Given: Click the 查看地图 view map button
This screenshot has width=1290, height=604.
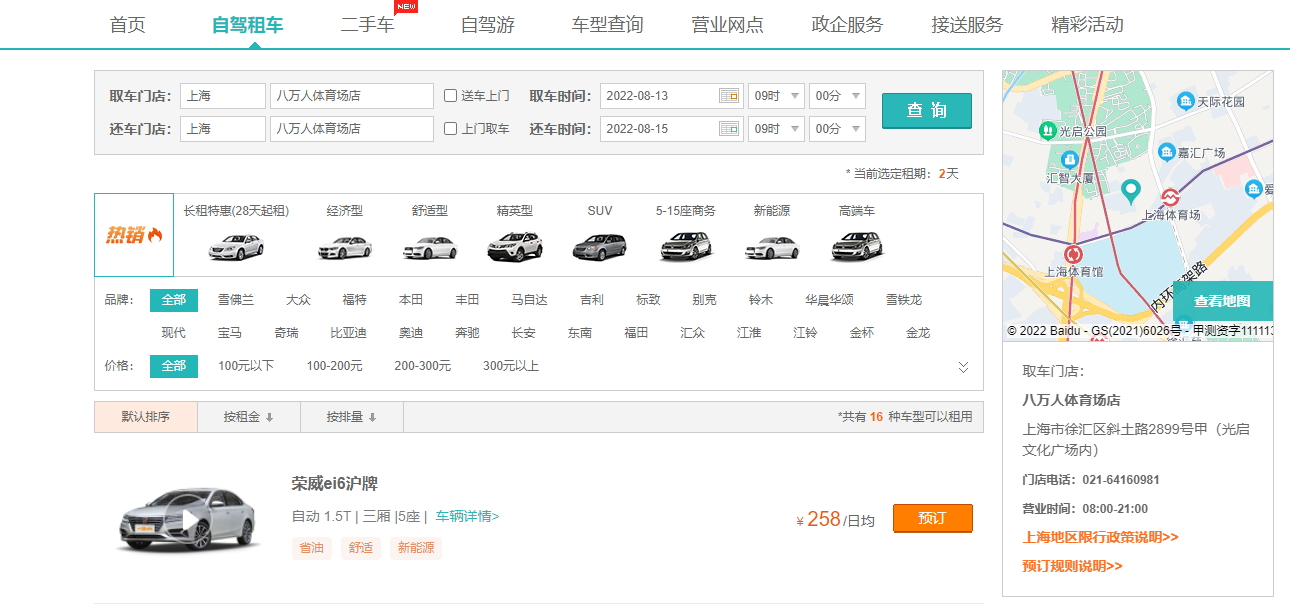Looking at the screenshot, I should point(1222,301).
